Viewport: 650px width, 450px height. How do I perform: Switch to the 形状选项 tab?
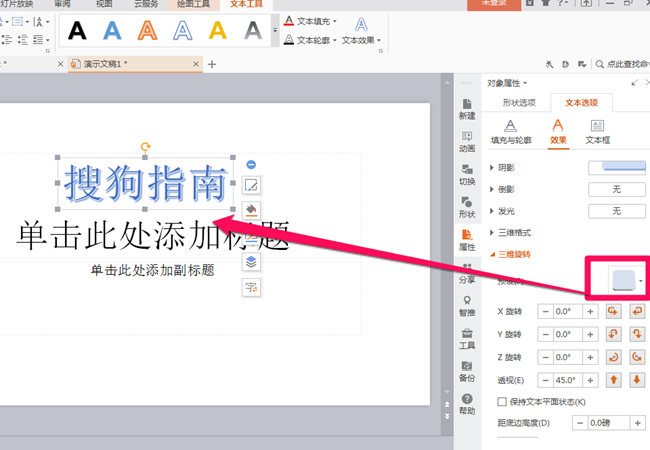pyautogui.click(x=519, y=102)
